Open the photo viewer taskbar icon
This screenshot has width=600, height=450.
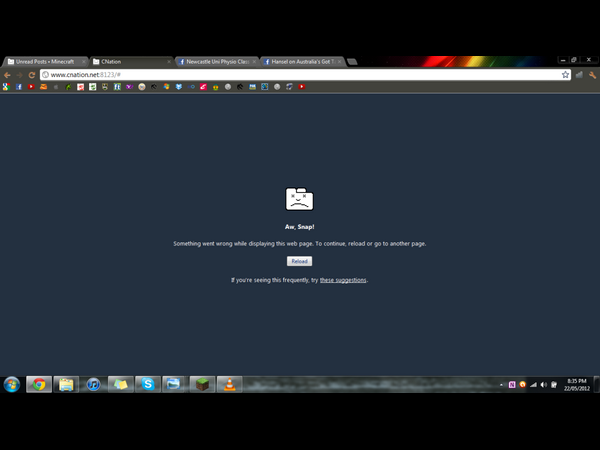[x=175, y=384]
